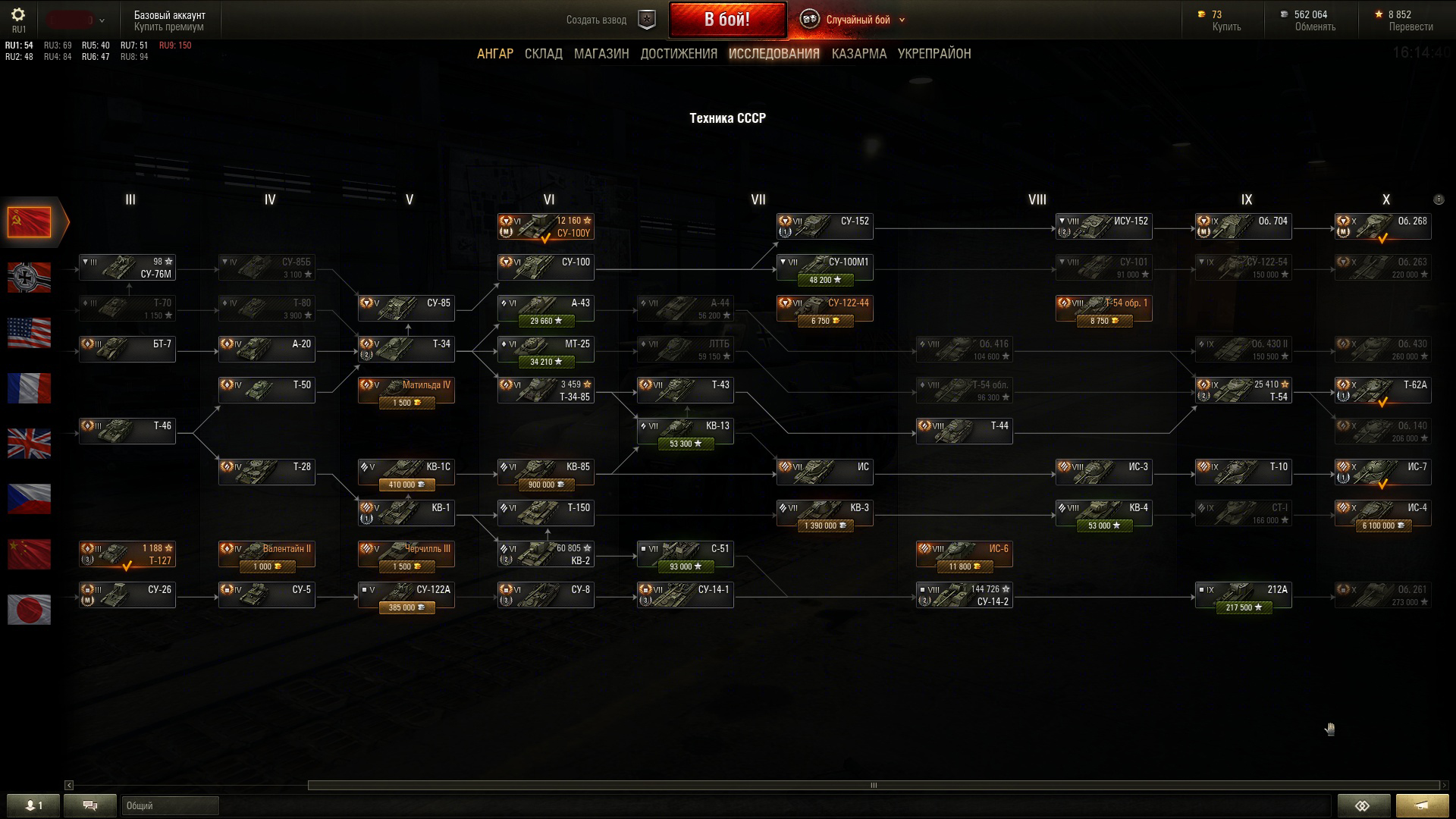
Task: Select the Japan nation flag
Action: [29, 610]
